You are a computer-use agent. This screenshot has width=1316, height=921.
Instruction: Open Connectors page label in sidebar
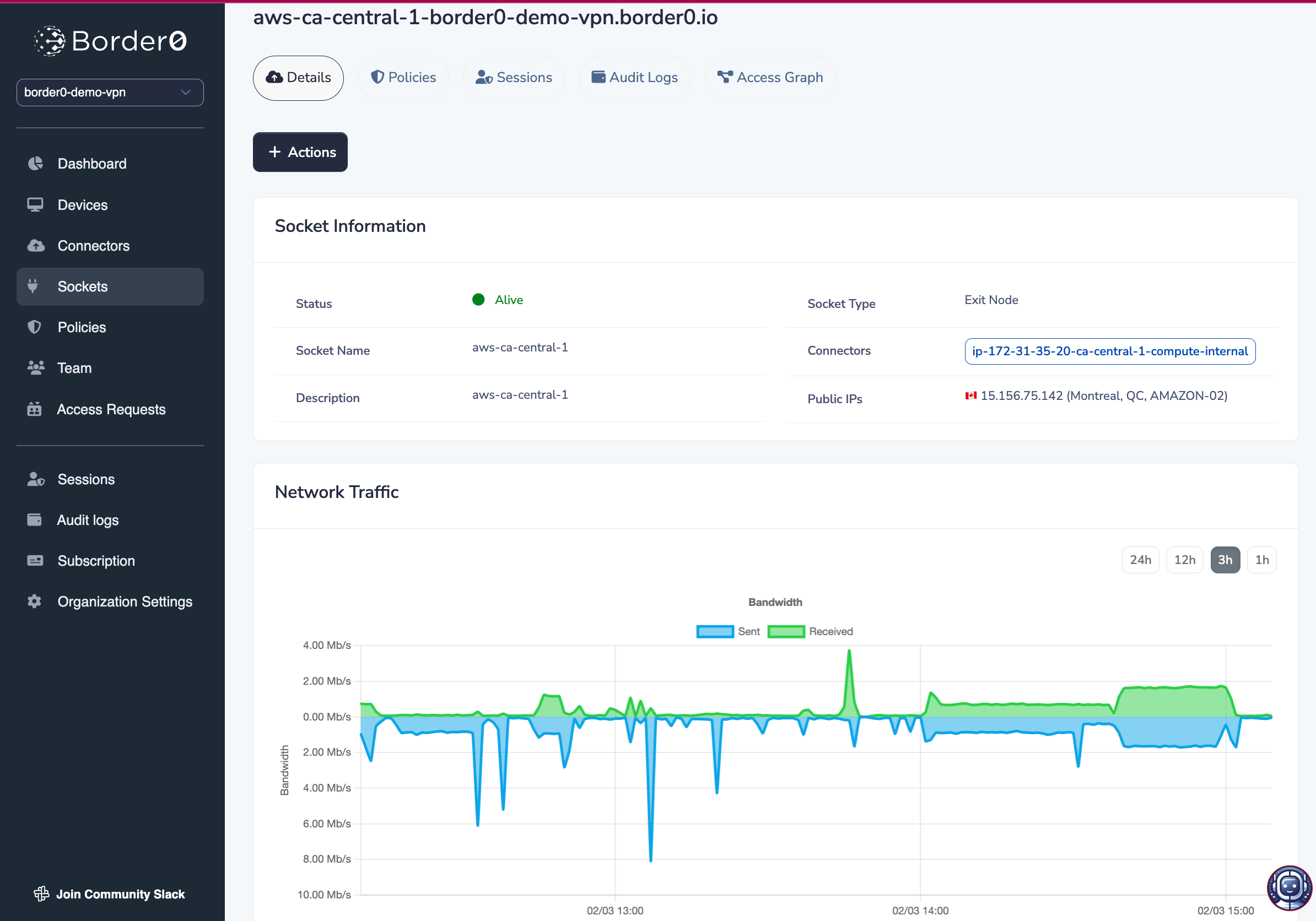(94, 246)
